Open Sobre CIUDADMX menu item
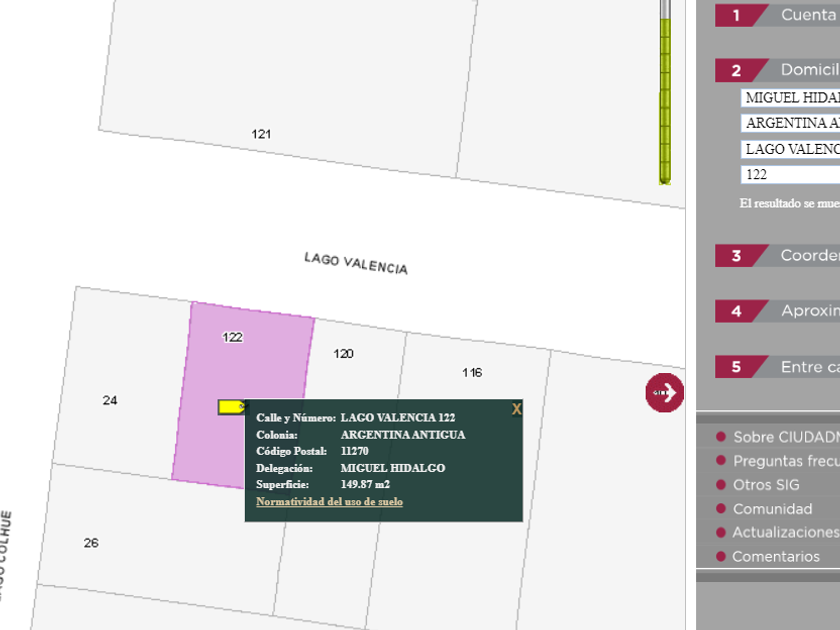840x630 pixels. pyautogui.click(x=785, y=437)
